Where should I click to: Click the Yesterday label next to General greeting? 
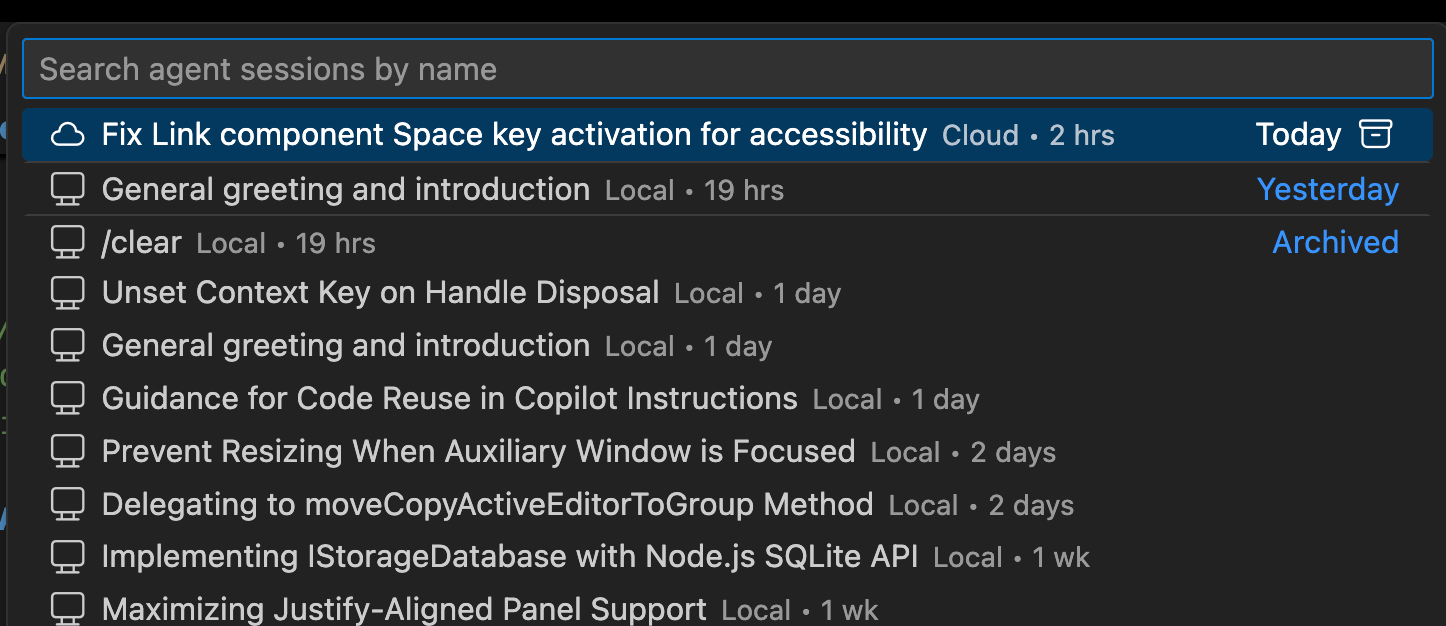point(1327,189)
